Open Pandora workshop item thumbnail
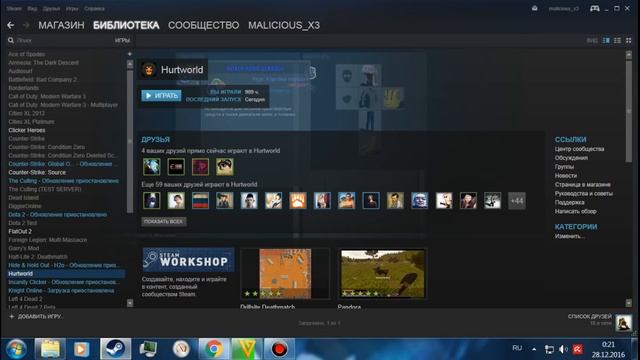640x360 pixels. pyautogui.click(x=382, y=274)
